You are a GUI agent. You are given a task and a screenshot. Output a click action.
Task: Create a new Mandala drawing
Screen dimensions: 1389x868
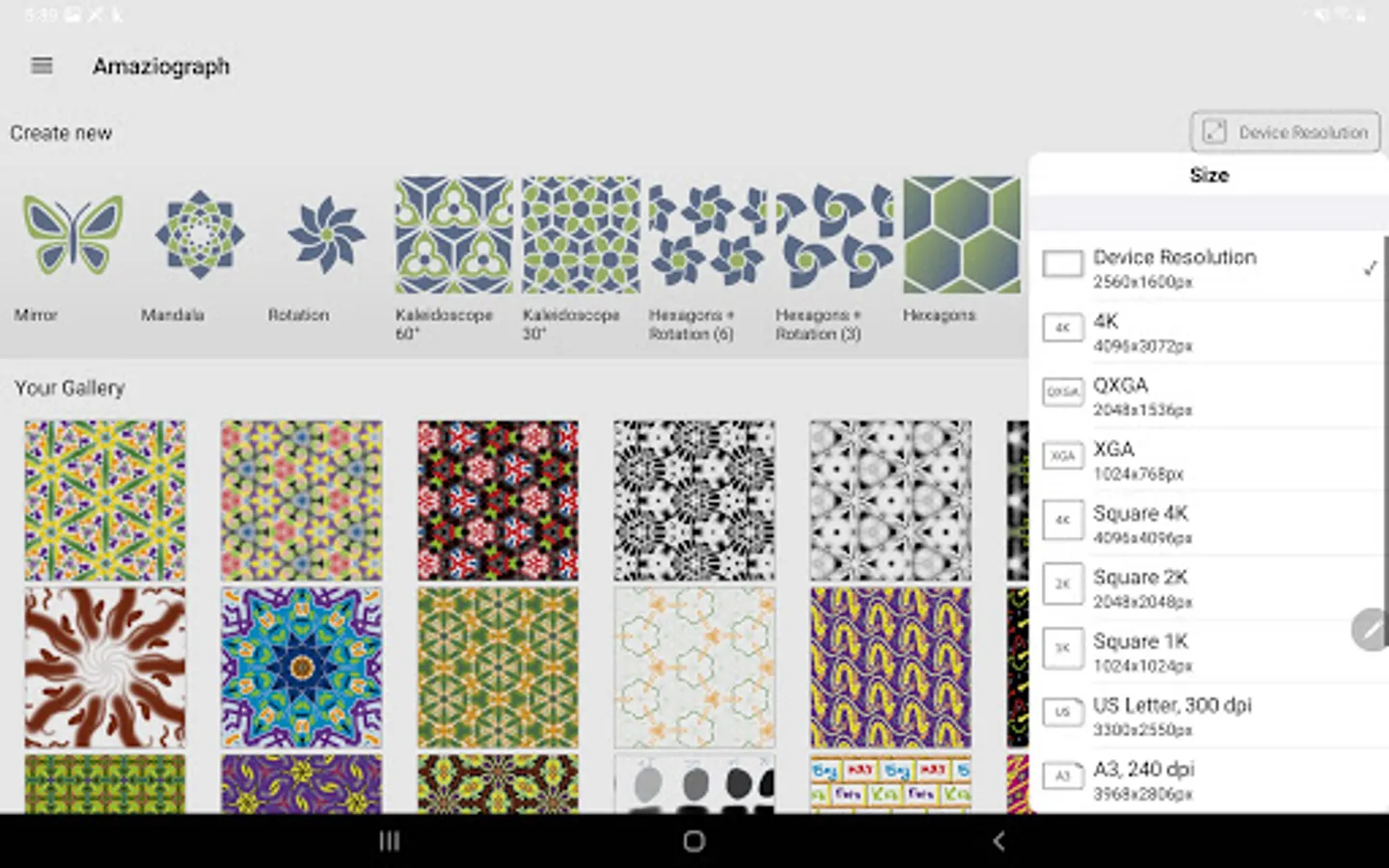(x=200, y=235)
